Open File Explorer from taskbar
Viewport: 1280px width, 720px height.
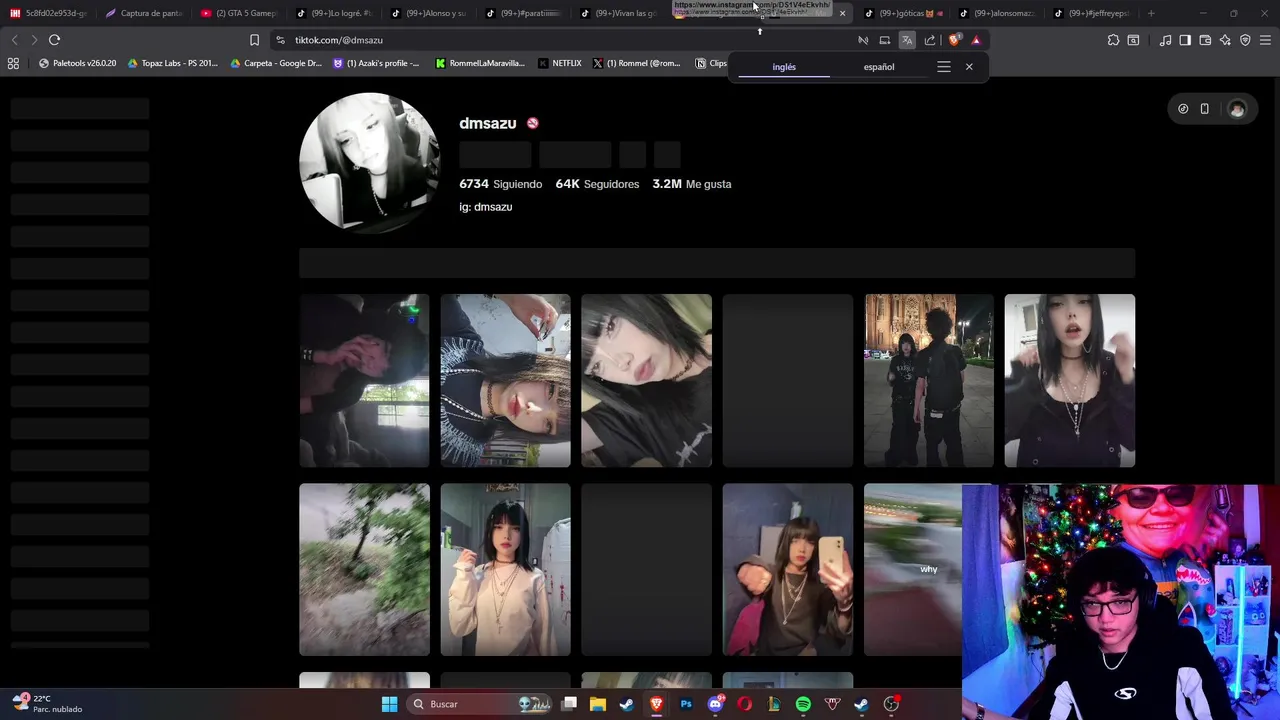tap(598, 704)
